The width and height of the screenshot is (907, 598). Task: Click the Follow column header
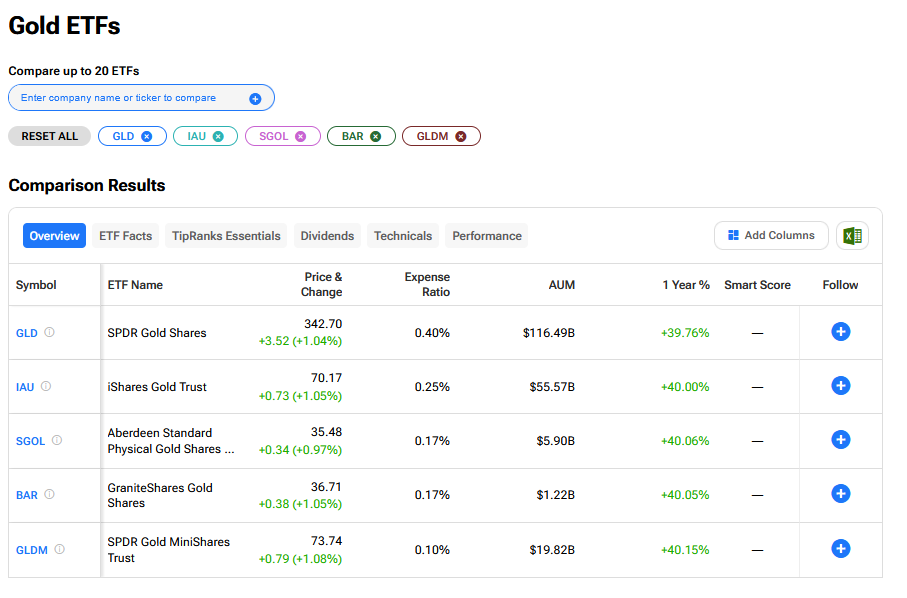pyautogui.click(x=840, y=285)
